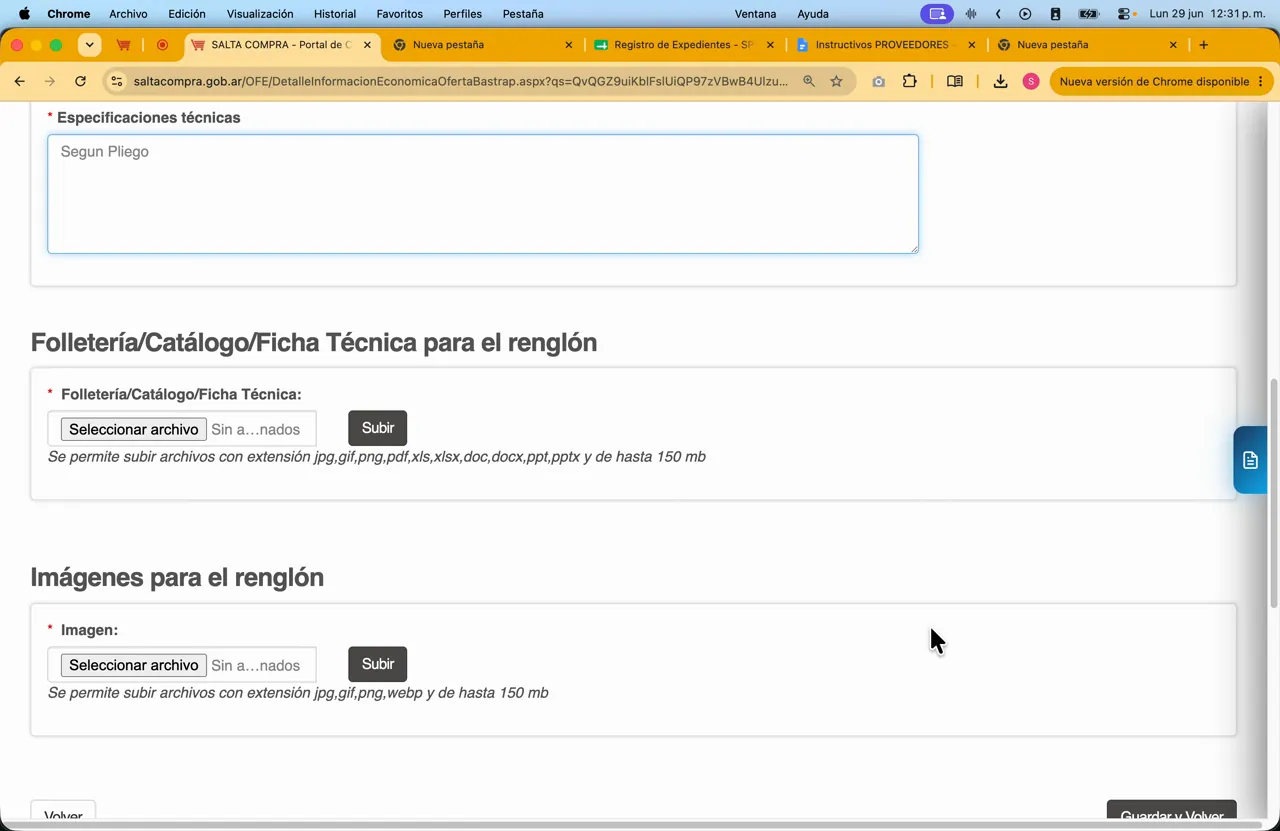The image size is (1280, 831).
Task: Open the blue floating document side button
Action: (x=1250, y=460)
